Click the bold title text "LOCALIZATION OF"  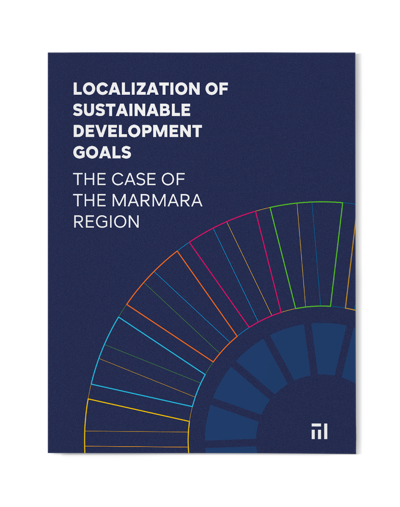coord(151,89)
